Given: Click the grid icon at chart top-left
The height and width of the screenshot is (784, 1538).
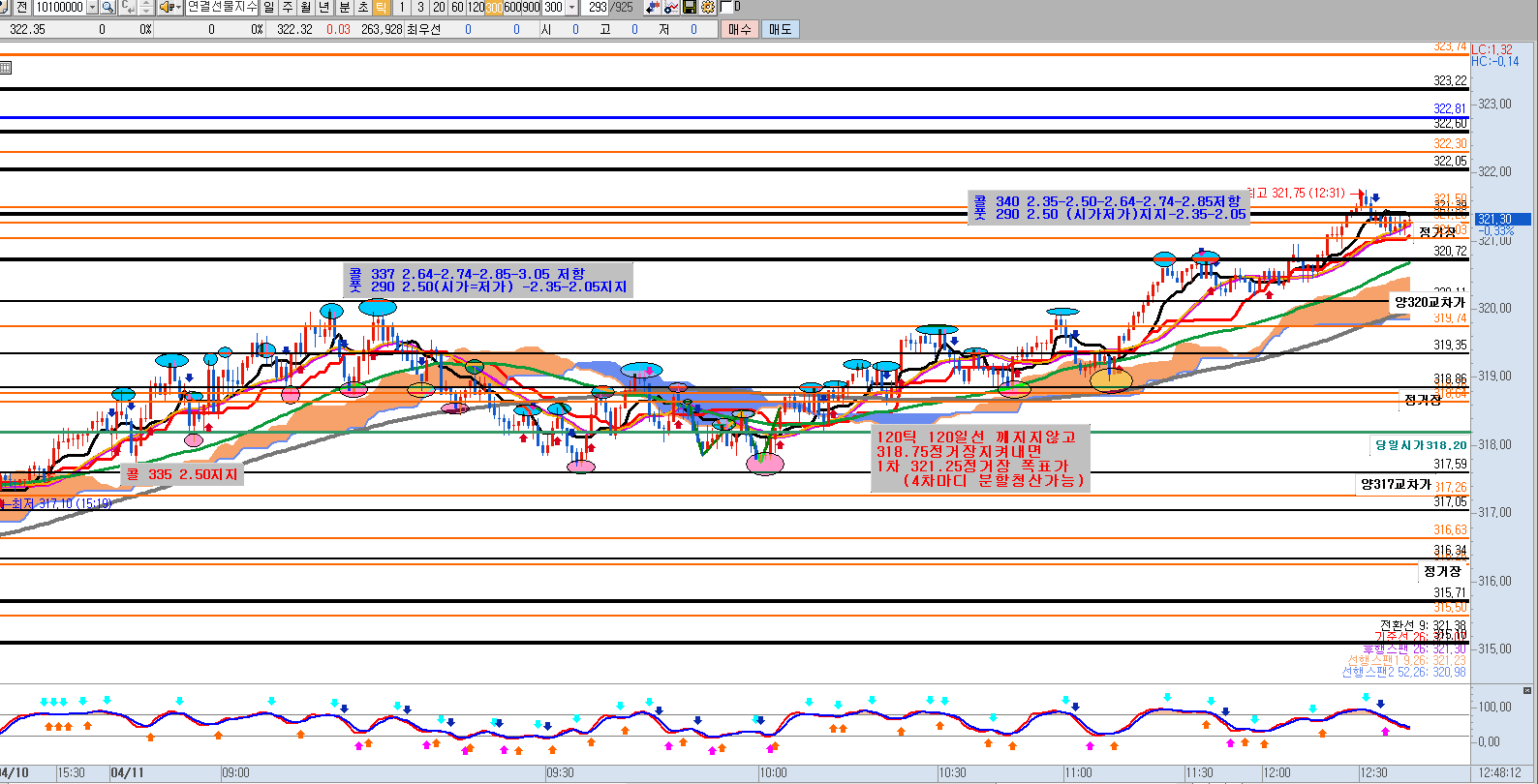Looking at the screenshot, I should [x=6, y=67].
